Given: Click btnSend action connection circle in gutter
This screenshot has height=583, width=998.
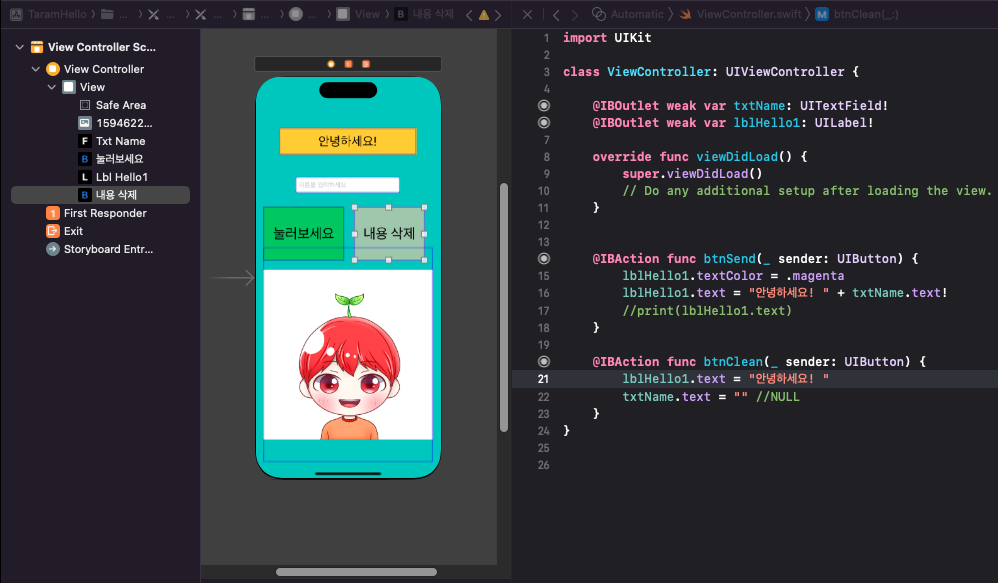Looking at the screenshot, I should click(544, 258).
